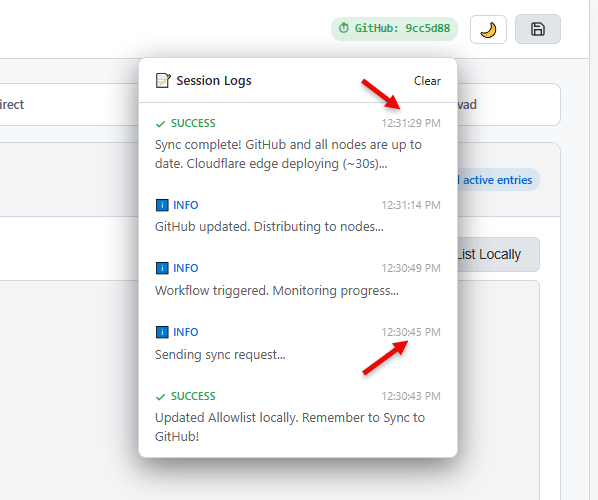Viewport: 598px width, 500px height.
Task: Click the Session Logs notepad icon
Action: point(163,80)
